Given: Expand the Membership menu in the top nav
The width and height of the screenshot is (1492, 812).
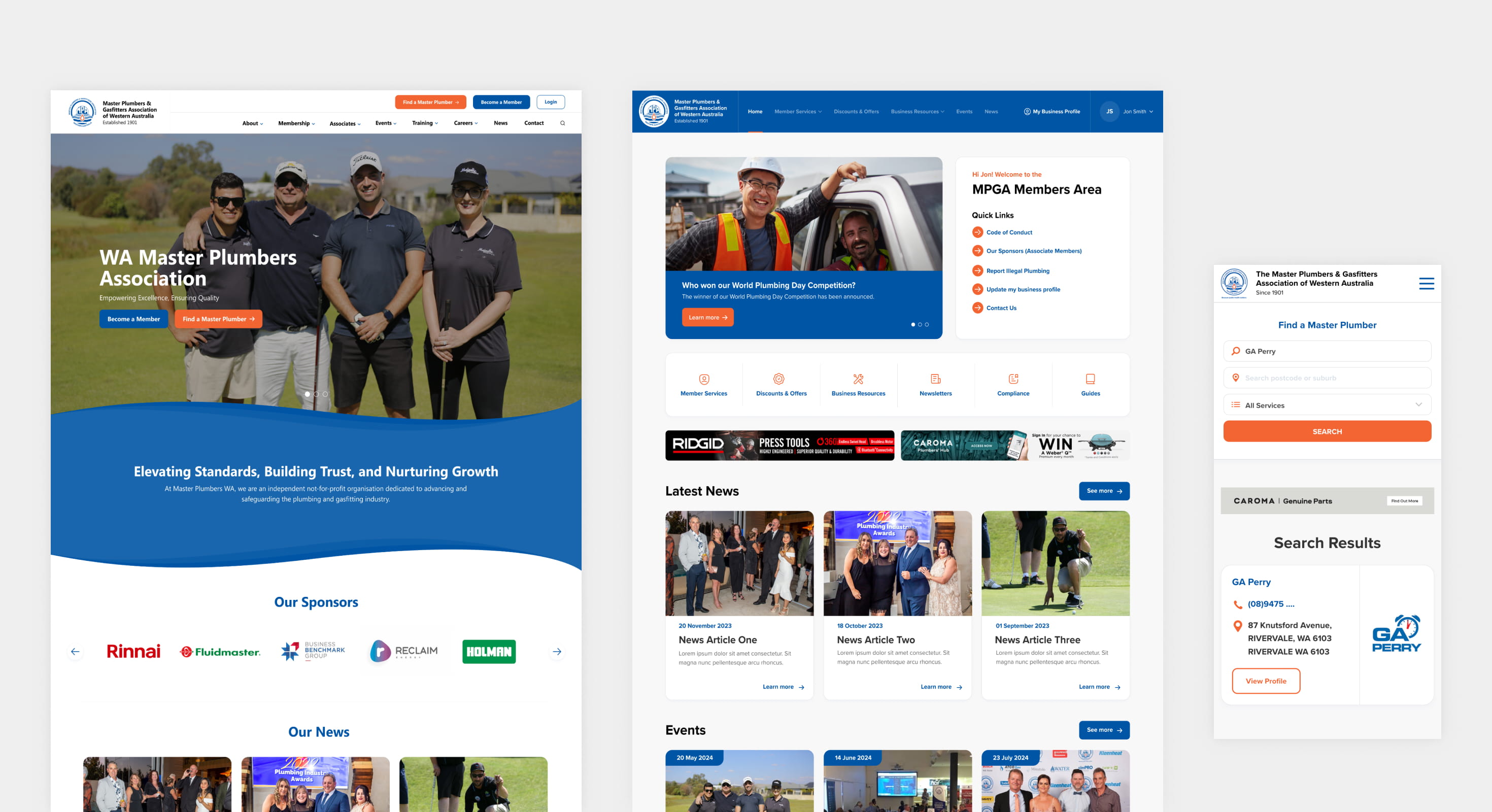Looking at the screenshot, I should coord(296,123).
